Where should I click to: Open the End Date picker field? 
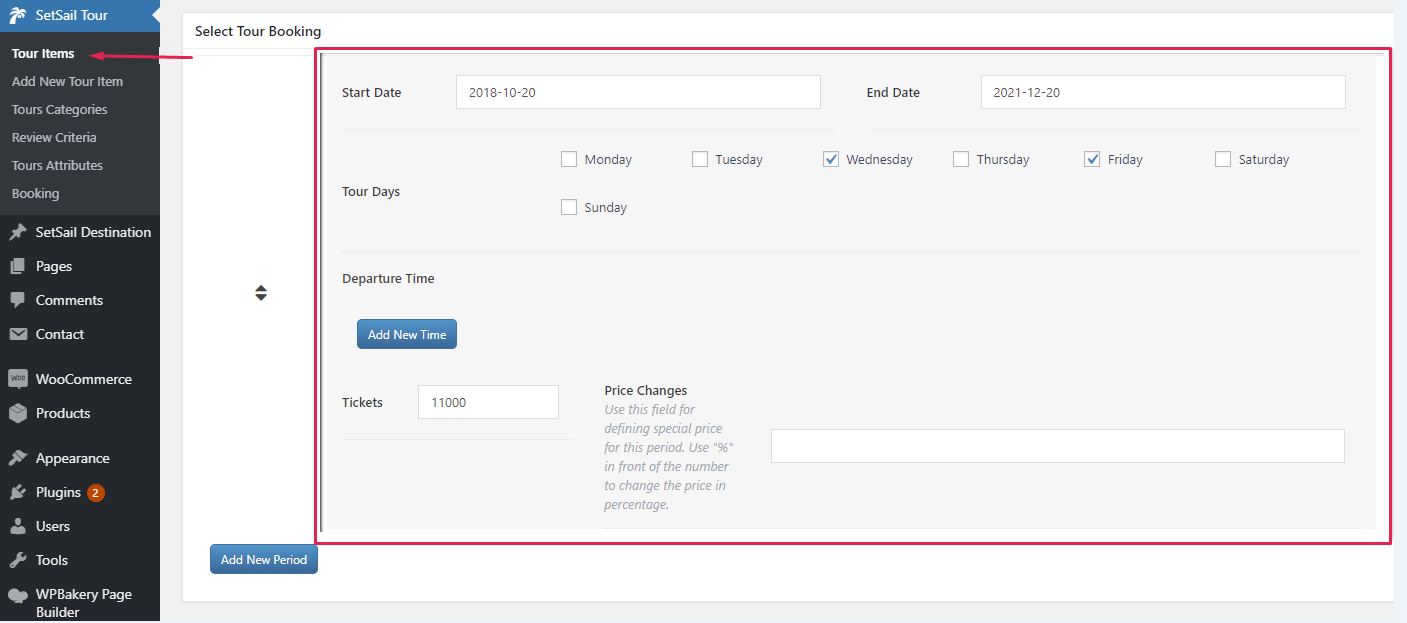tap(1162, 92)
